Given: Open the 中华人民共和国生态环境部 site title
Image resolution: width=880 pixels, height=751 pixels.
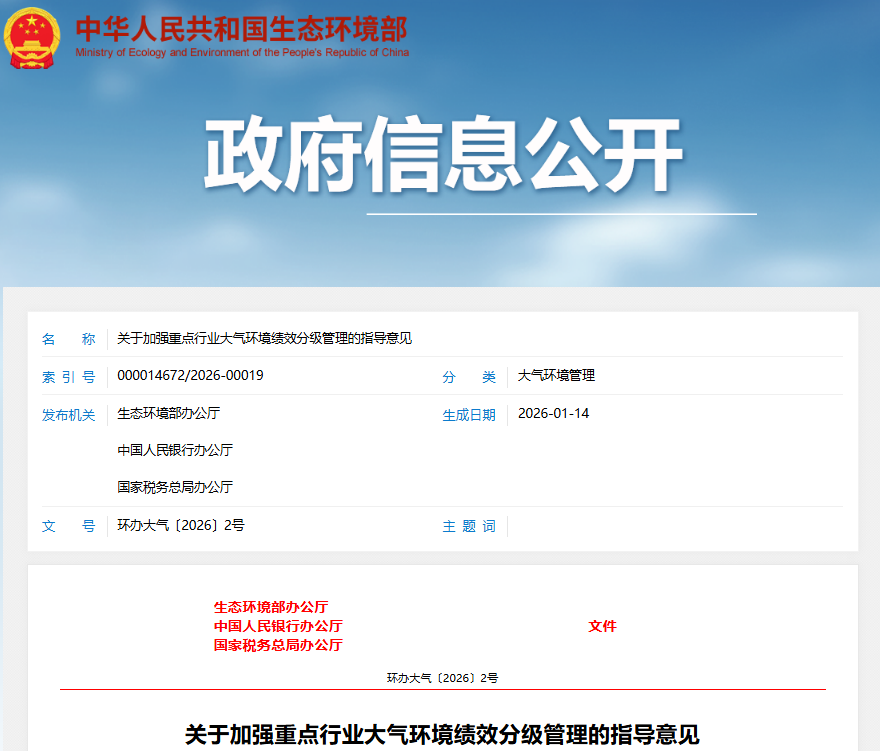Looking at the screenshot, I should point(241,26).
